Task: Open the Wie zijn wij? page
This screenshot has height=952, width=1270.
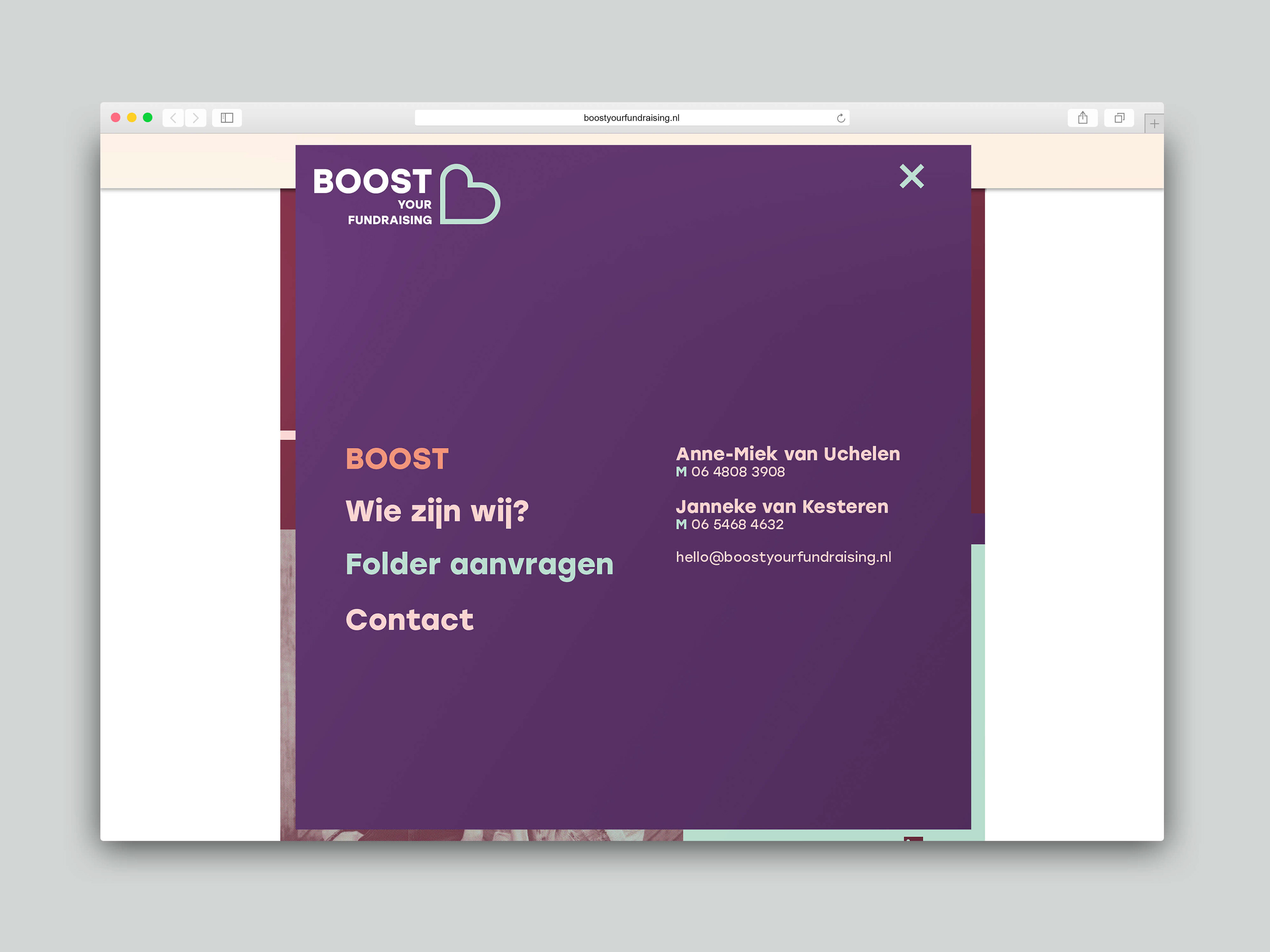Action: click(437, 511)
